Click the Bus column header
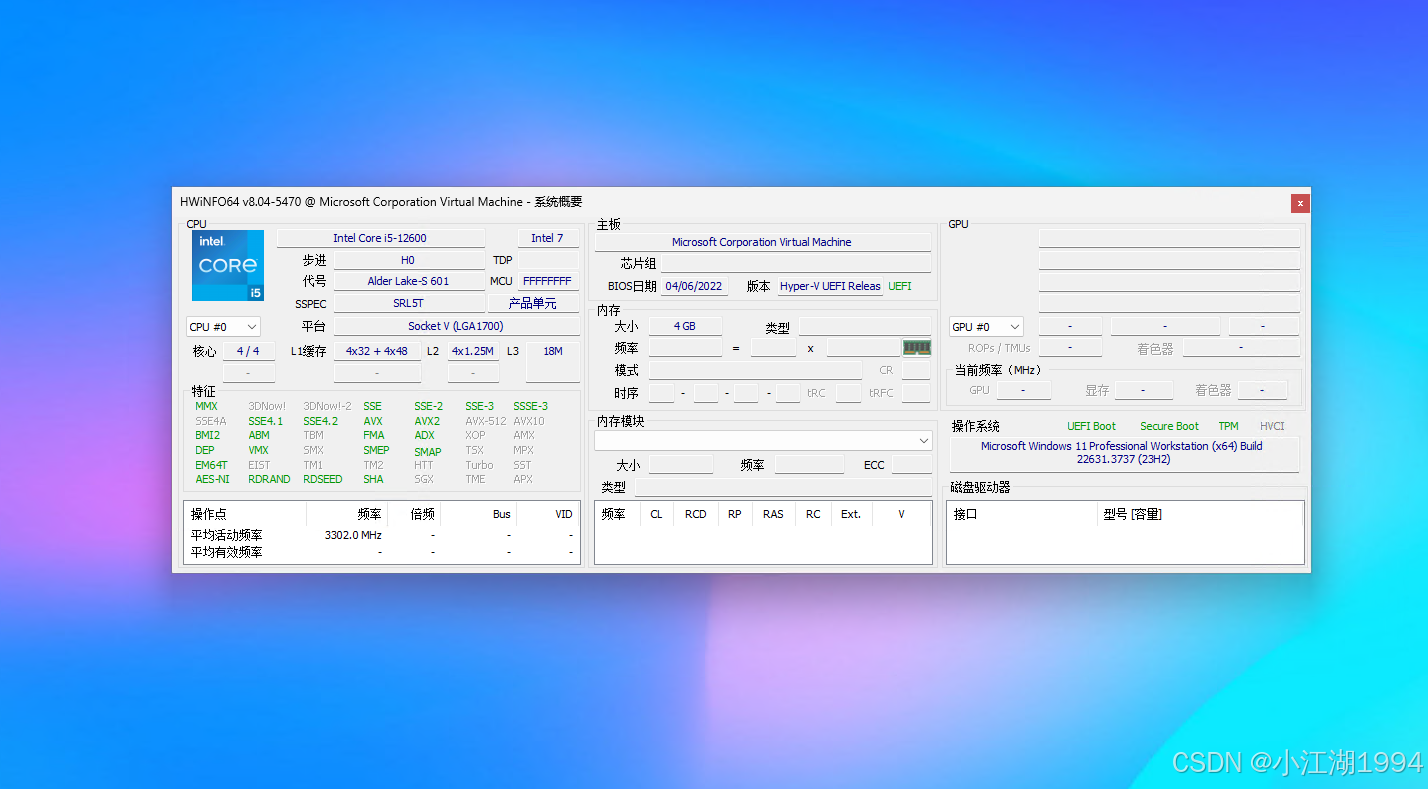This screenshot has height=789, width=1428. click(x=480, y=514)
